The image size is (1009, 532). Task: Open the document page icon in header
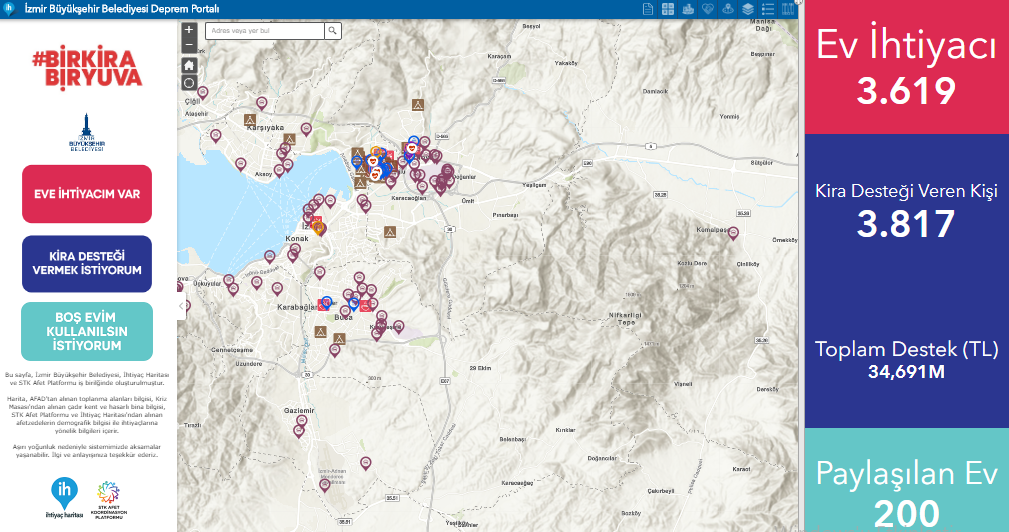(648, 9)
